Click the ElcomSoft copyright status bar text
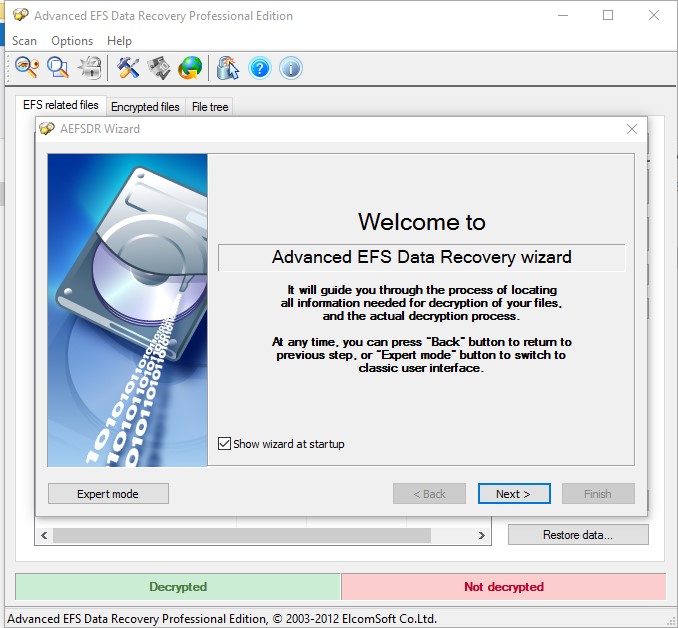This screenshot has height=628, width=678. click(x=222, y=618)
